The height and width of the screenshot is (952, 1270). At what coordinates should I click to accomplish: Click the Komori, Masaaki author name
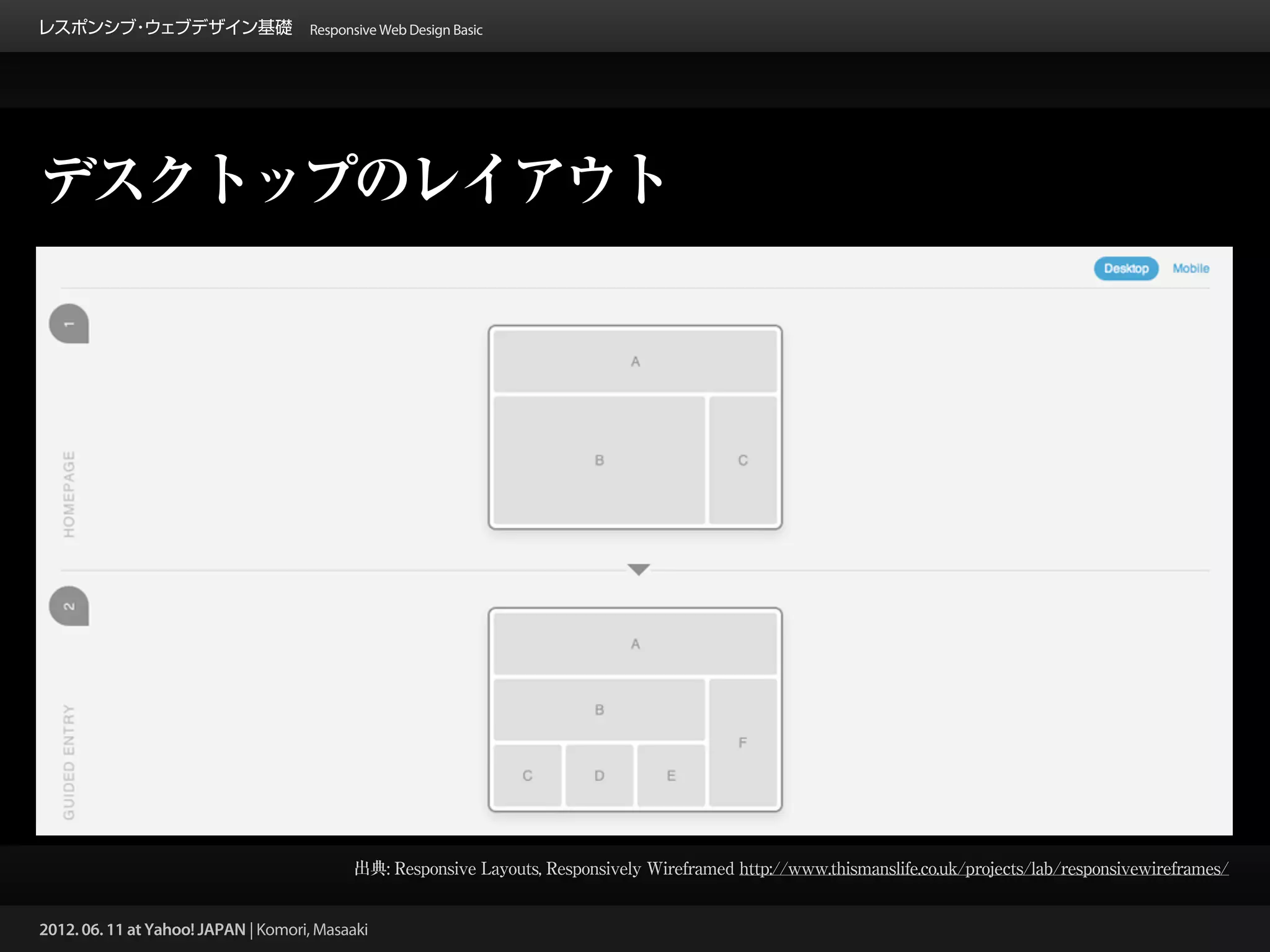pyautogui.click(x=312, y=930)
